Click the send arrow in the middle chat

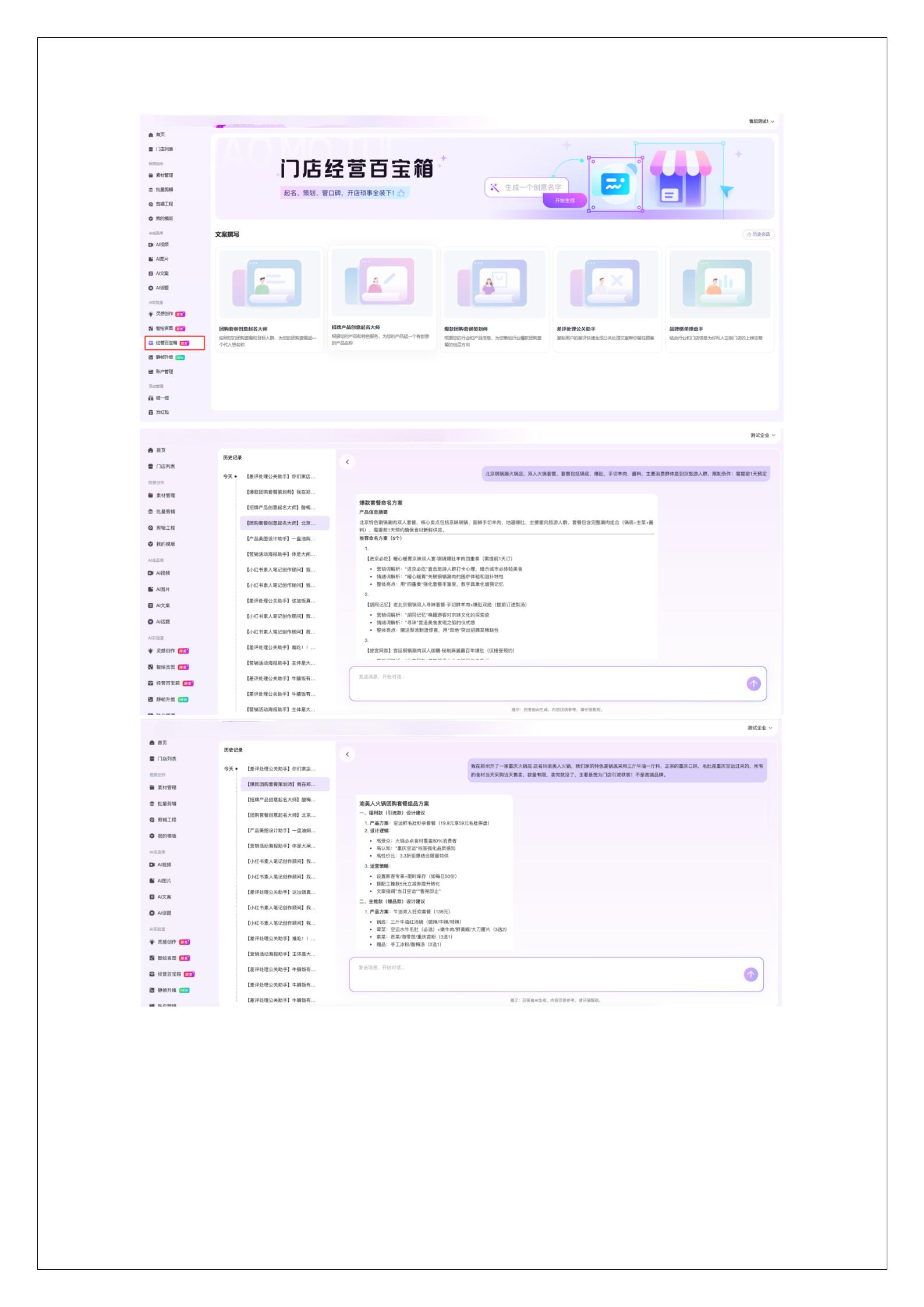click(x=753, y=683)
